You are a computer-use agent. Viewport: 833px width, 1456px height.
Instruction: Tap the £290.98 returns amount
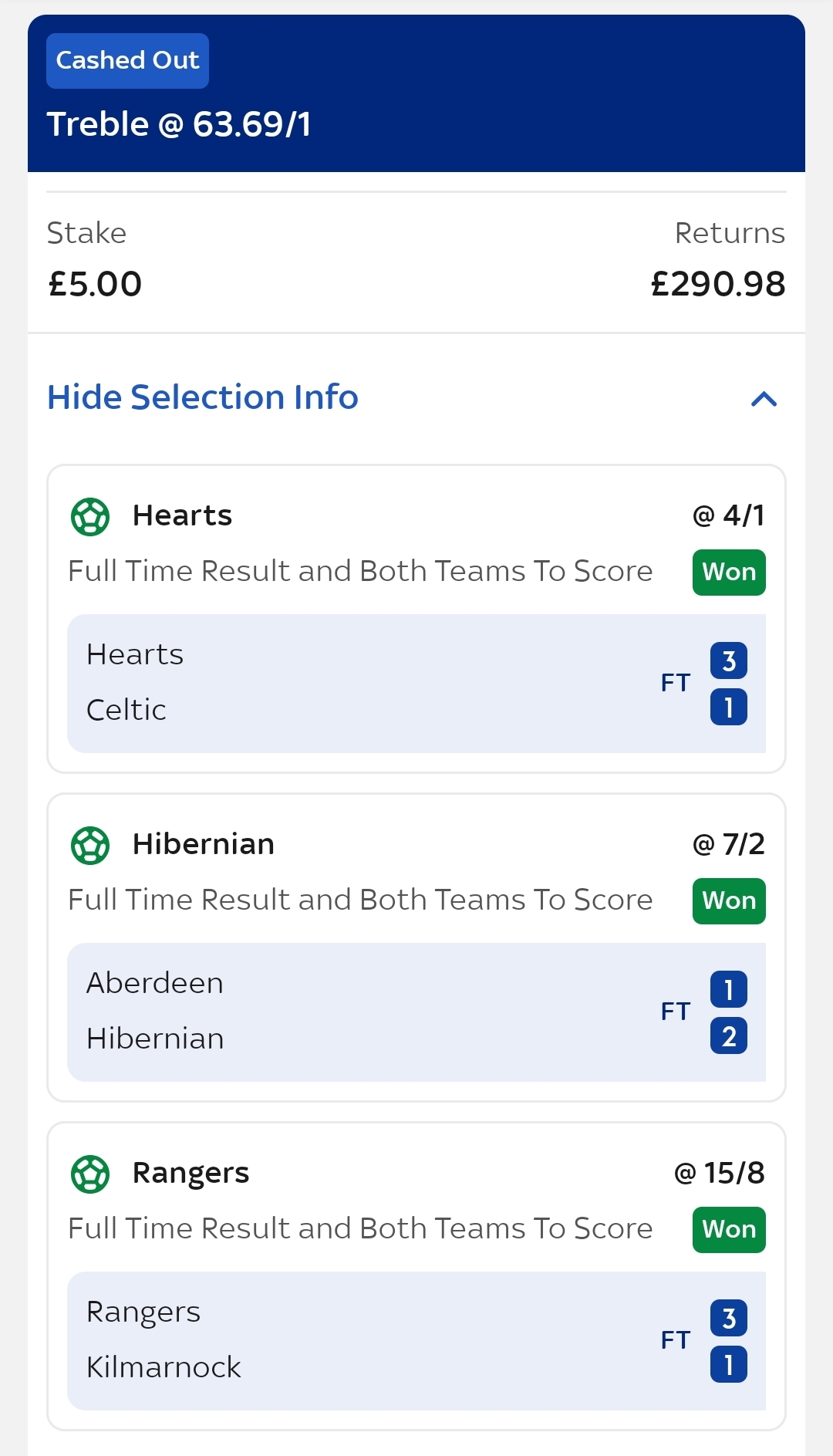(x=718, y=284)
